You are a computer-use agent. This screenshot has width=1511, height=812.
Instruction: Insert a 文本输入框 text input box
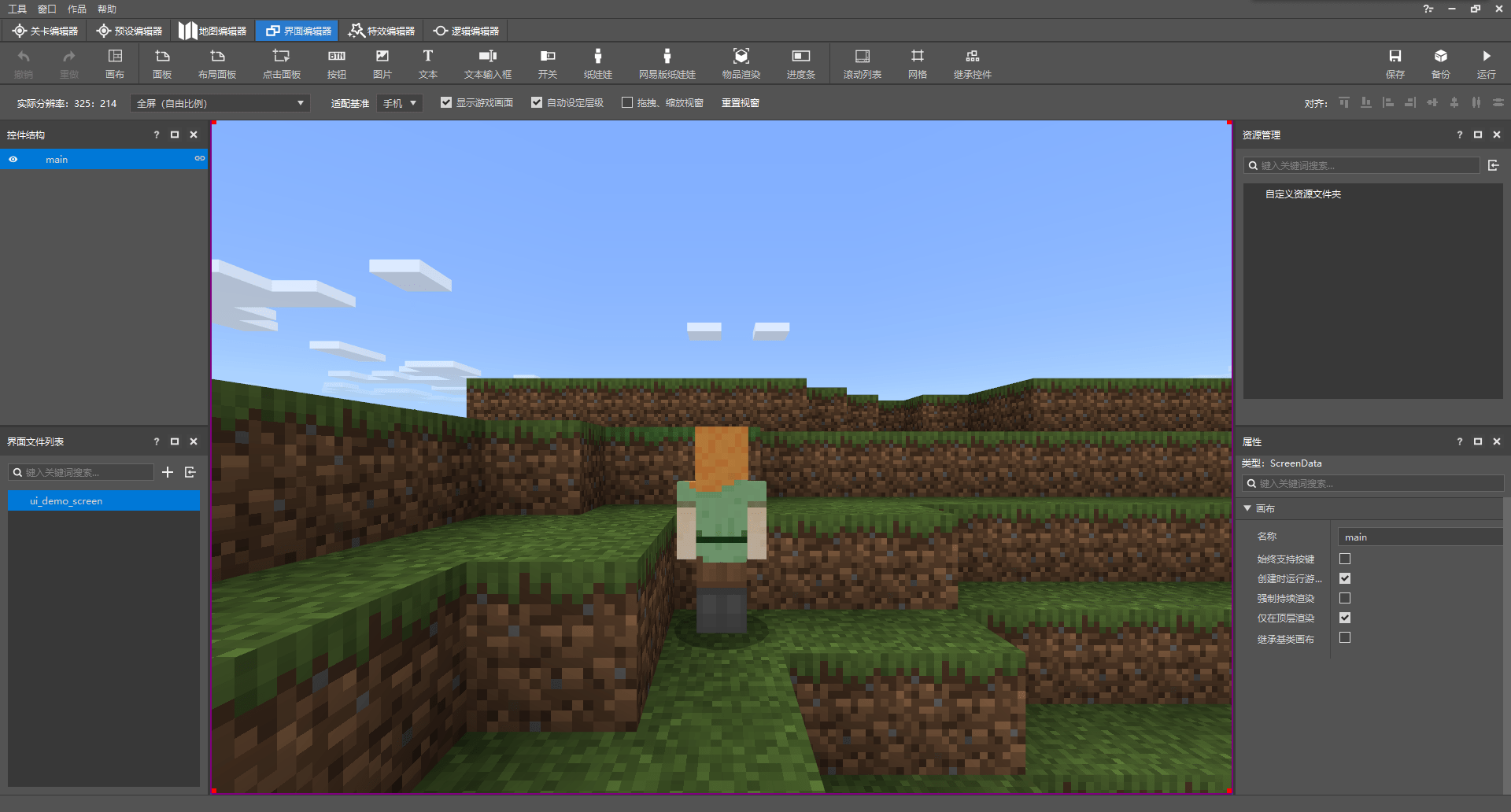(488, 63)
